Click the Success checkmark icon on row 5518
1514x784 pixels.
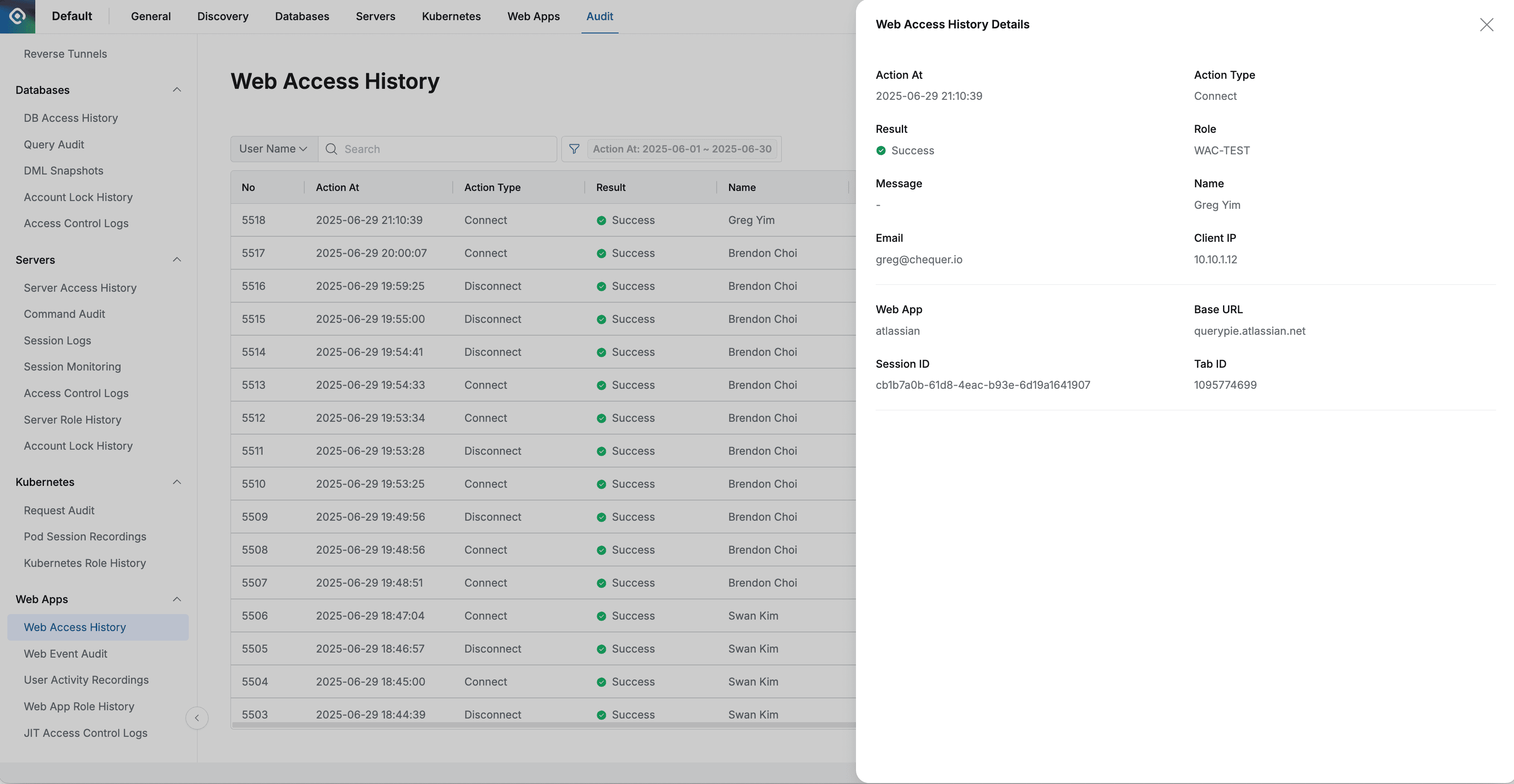pyautogui.click(x=601, y=220)
